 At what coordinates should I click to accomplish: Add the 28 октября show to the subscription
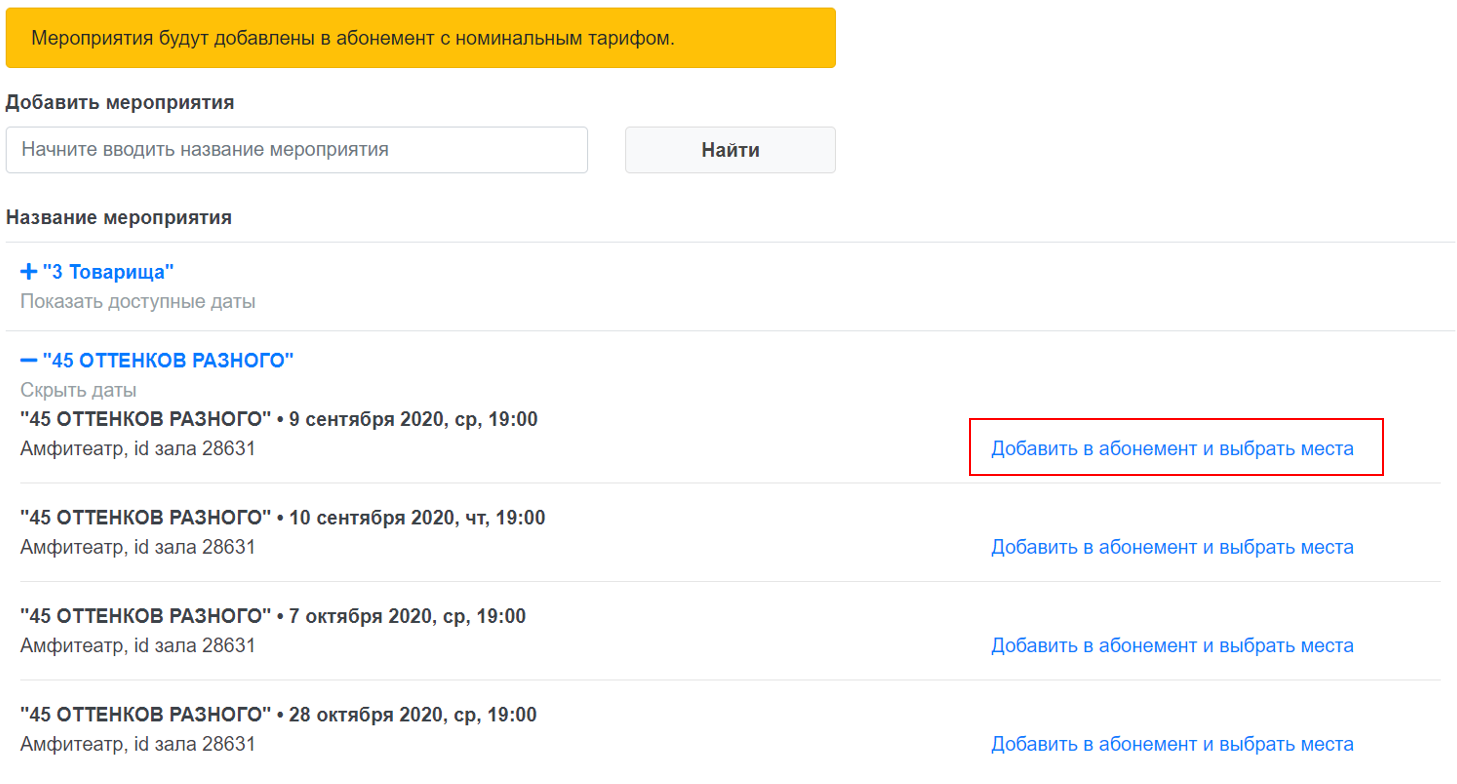[1172, 744]
